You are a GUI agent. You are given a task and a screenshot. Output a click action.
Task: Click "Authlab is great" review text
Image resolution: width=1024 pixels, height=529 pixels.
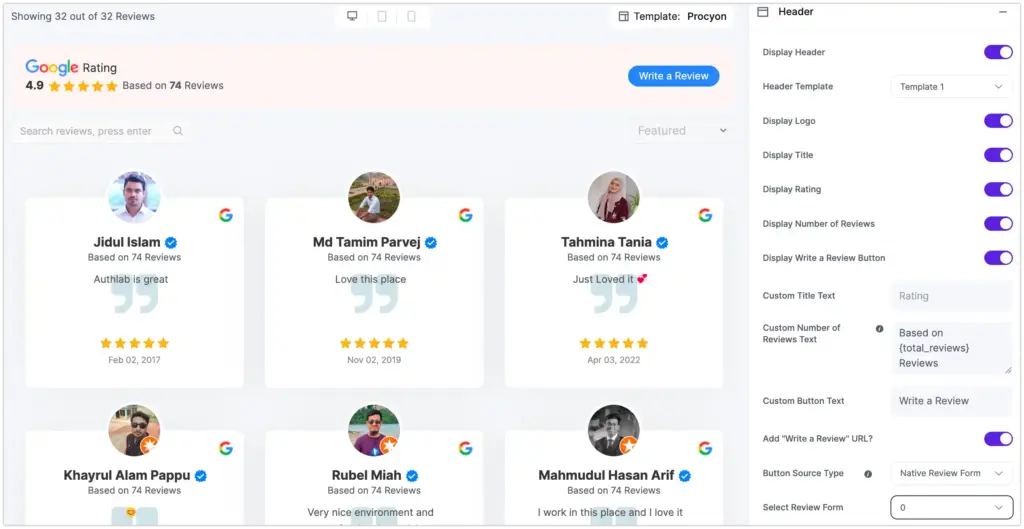tap(131, 280)
